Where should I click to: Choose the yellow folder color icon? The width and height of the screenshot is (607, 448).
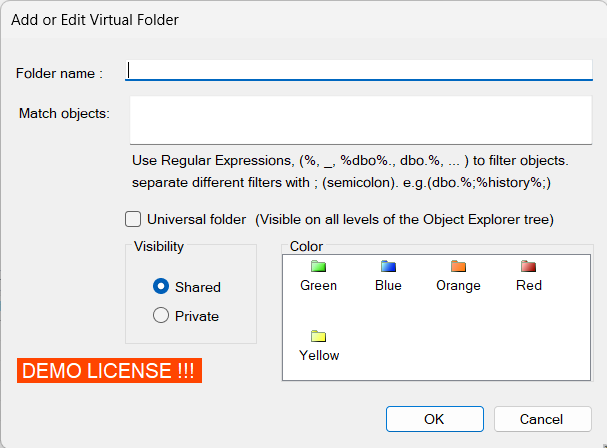[318, 336]
